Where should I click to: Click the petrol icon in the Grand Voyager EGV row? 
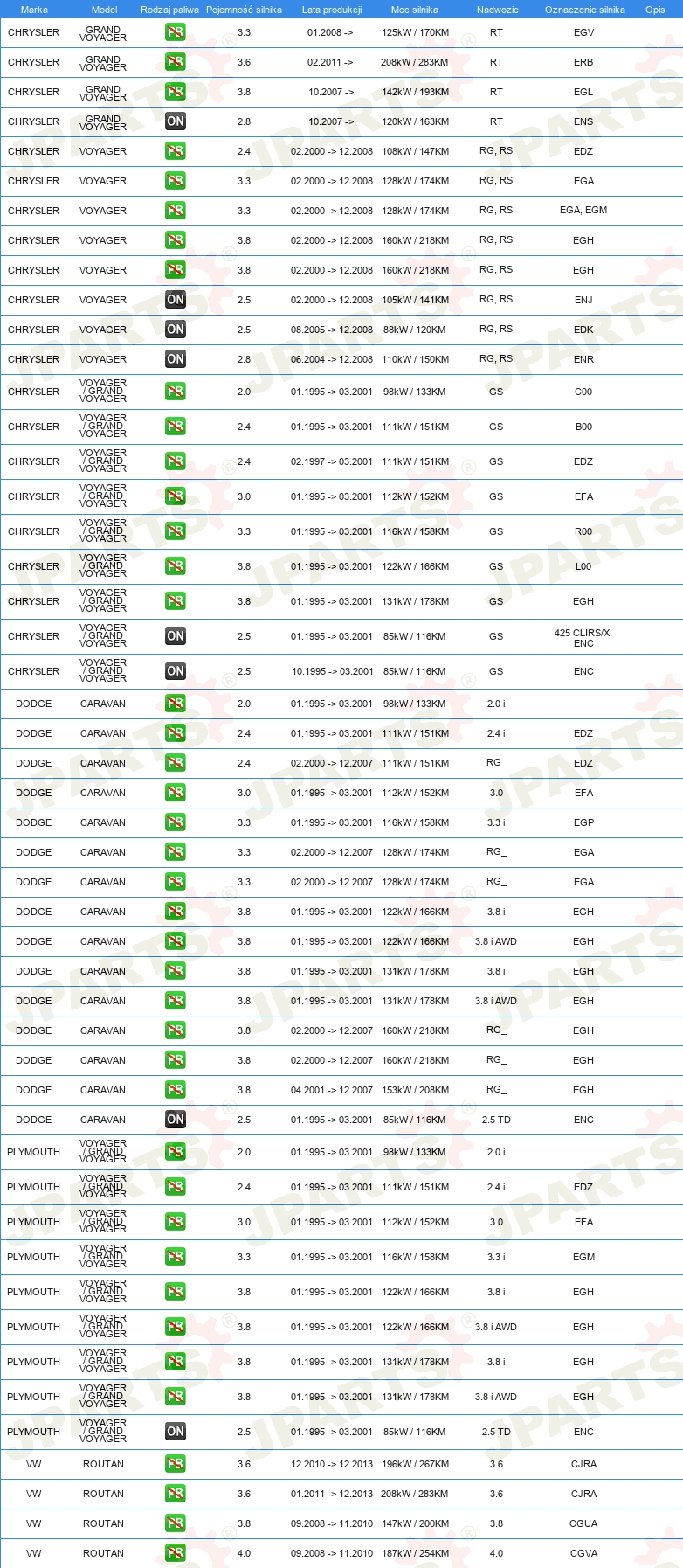point(176,32)
